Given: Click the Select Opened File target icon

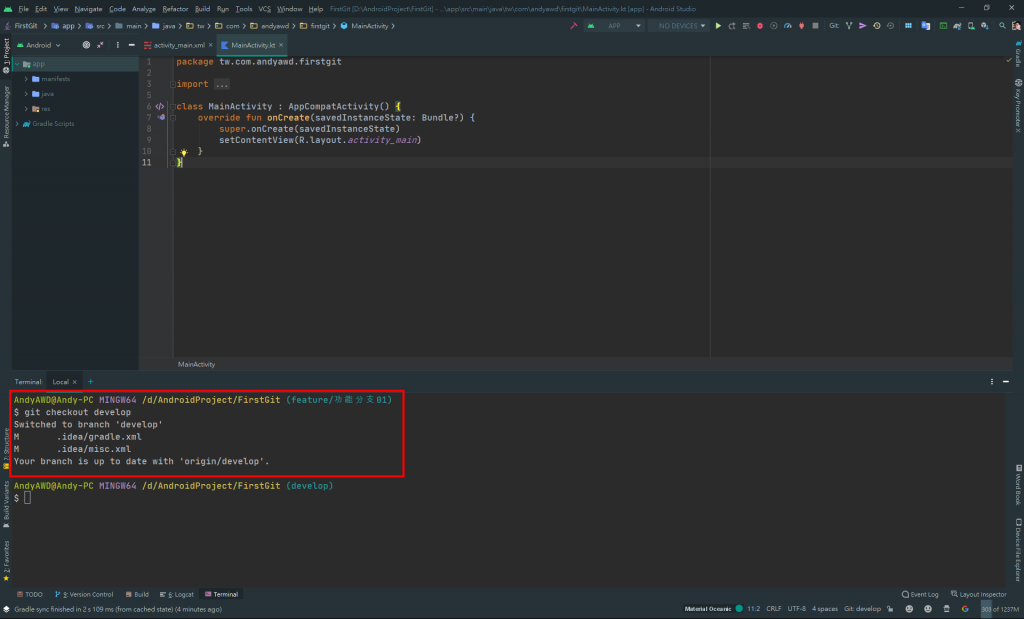Looking at the screenshot, I should pos(86,45).
